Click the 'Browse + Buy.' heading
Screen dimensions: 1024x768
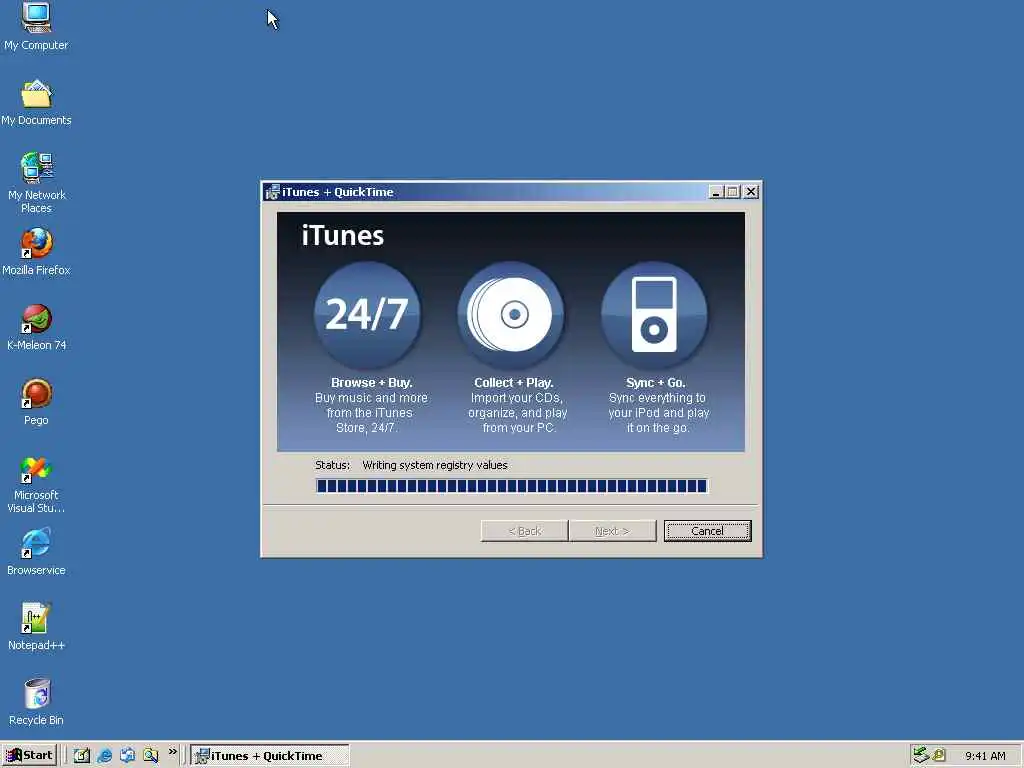(x=372, y=383)
